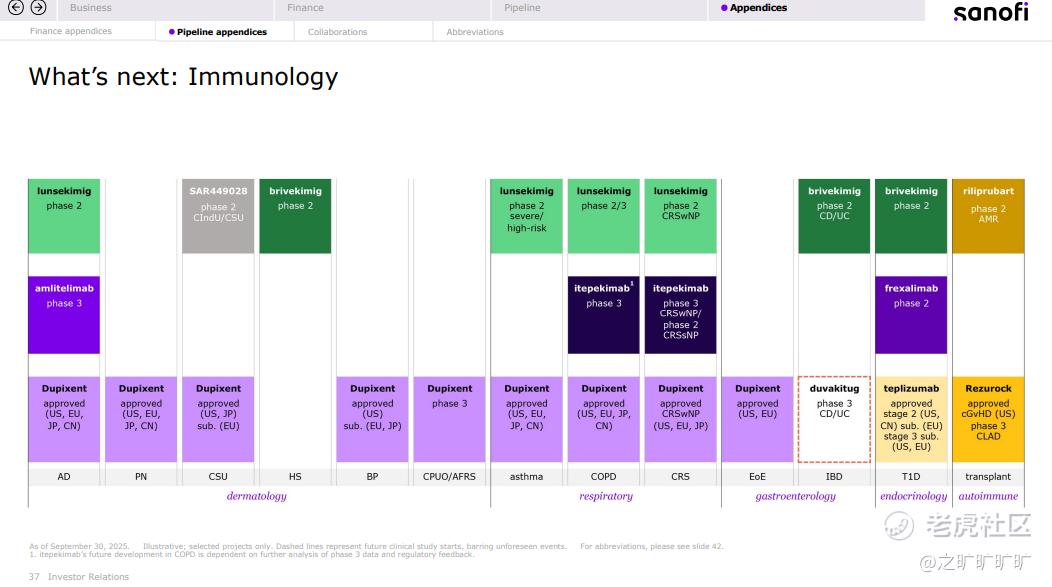Image resolution: width=1052 pixels, height=587 pixels.
Task: Select itepekimab phase 3 COPD box
Action: pyautogui.click(x=604, y=315)
